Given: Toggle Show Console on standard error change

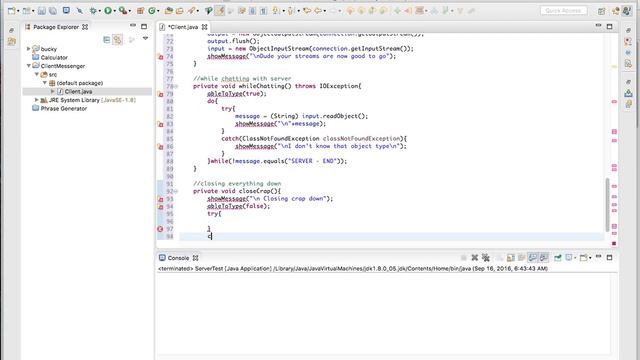Looking at the screenshot, I should point(544,258).
